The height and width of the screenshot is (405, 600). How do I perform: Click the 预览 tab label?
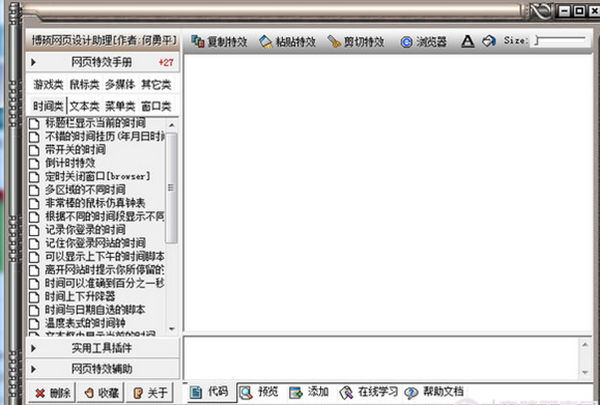click(268, 391)
